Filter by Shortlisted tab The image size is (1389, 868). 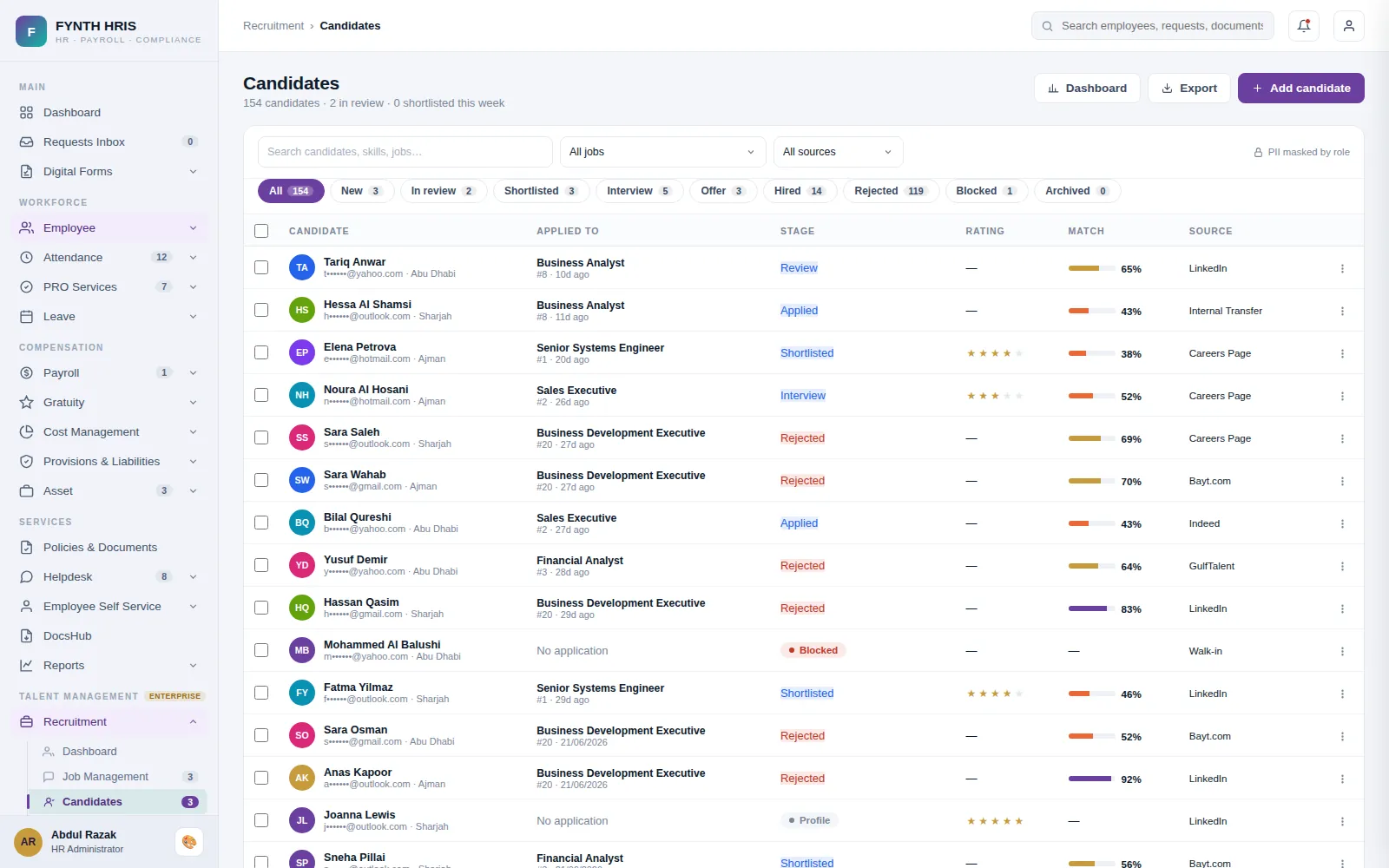click(x=542, y=191)
